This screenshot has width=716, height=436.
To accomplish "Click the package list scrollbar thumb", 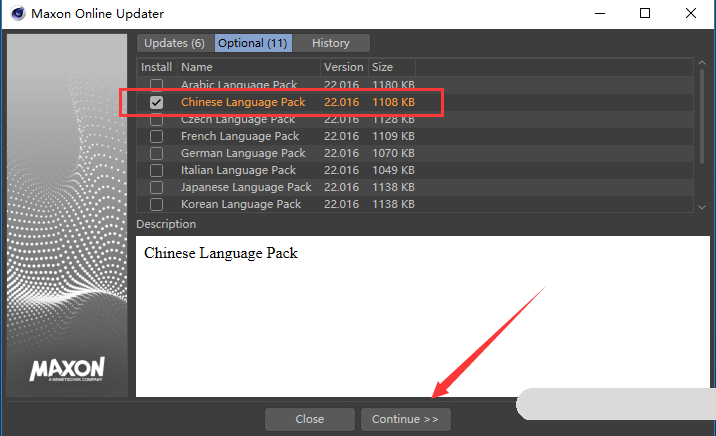I will point(702,116).
